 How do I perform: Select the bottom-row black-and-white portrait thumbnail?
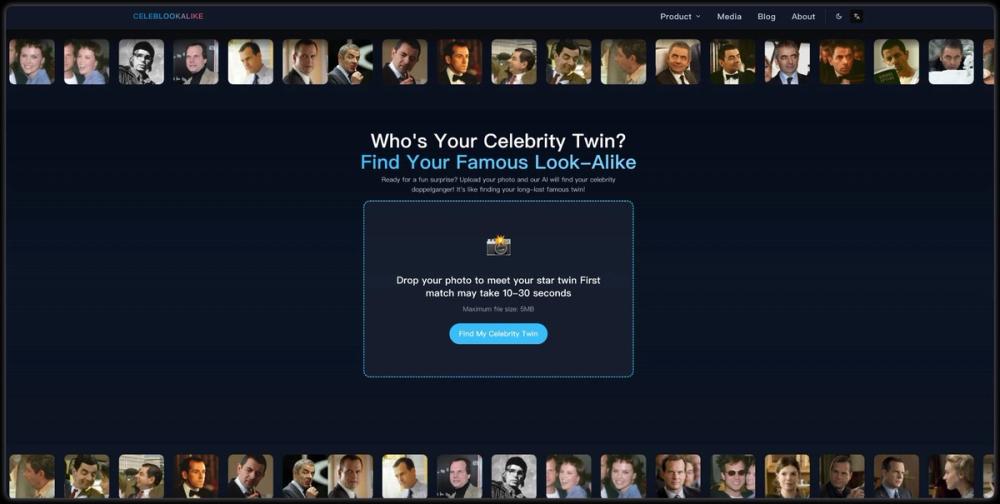point(514,476)
